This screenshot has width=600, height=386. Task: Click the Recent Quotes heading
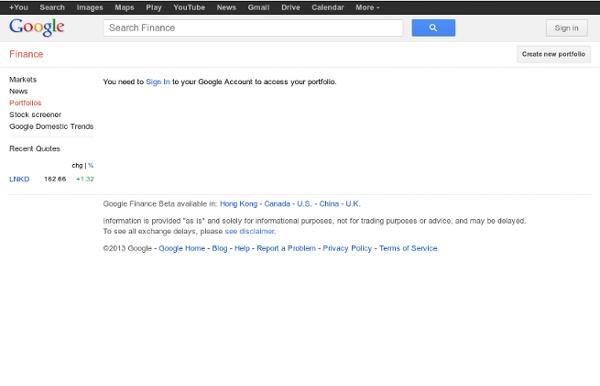(35, 148)
